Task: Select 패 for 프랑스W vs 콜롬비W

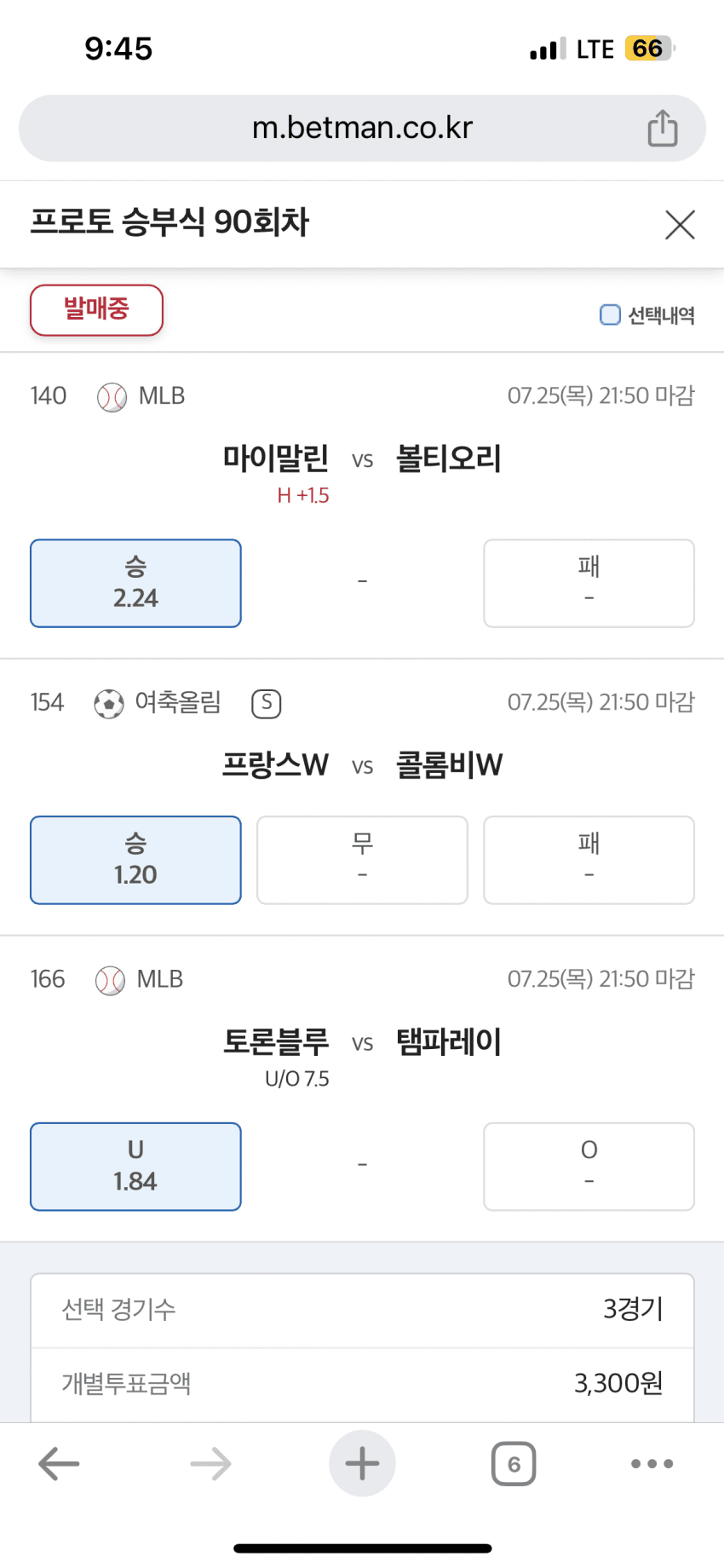Action: pos(589,860)
